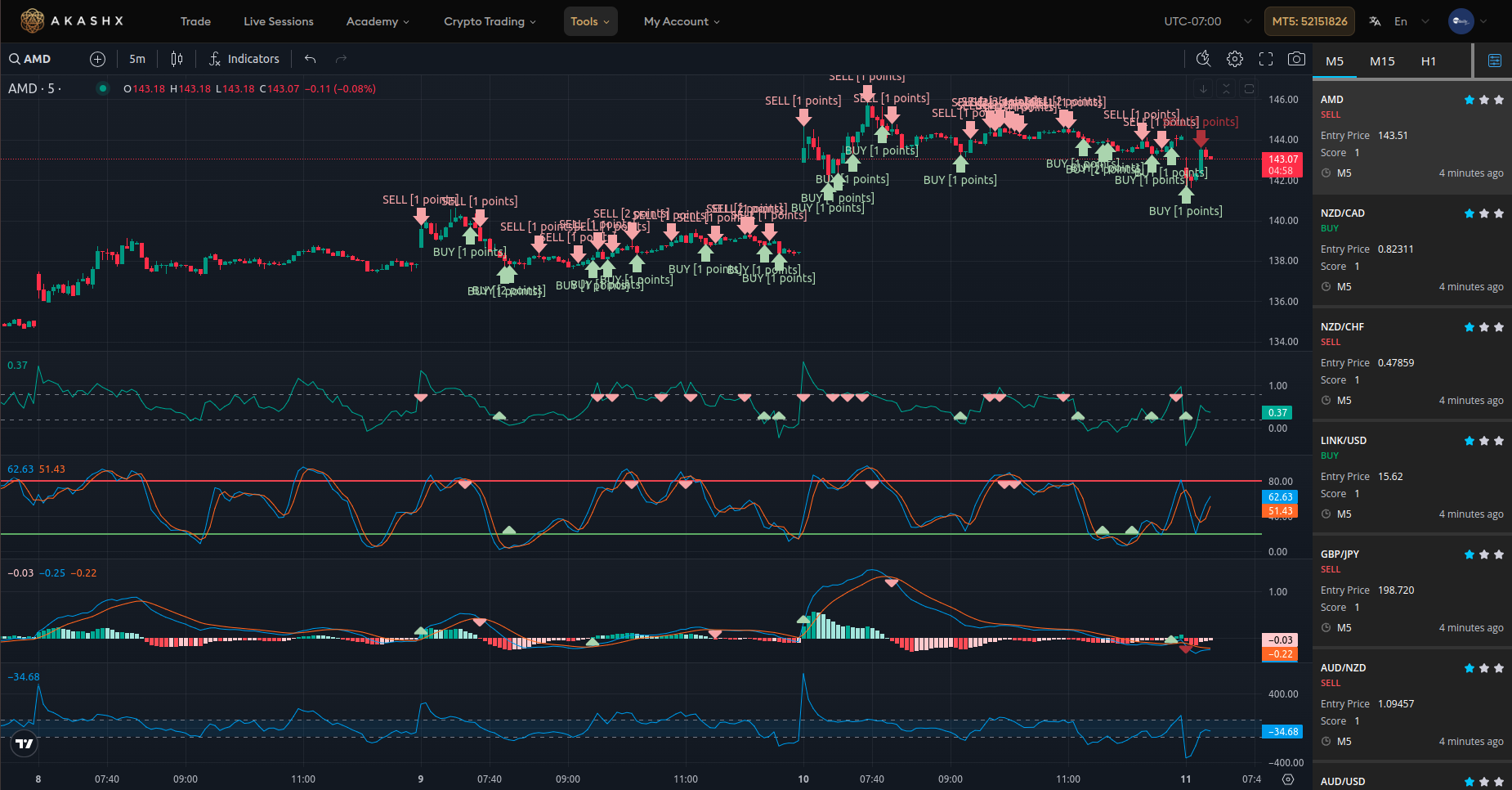Click the AMD · 5 chart legend title

pos(34,88)
